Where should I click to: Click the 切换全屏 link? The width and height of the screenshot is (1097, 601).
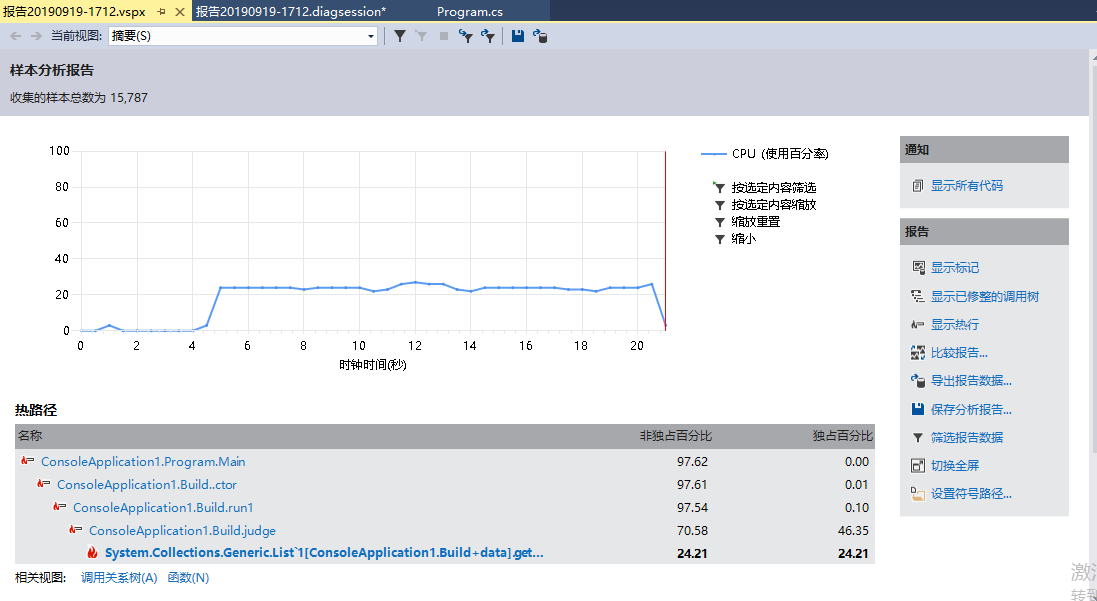click(954, 465)
